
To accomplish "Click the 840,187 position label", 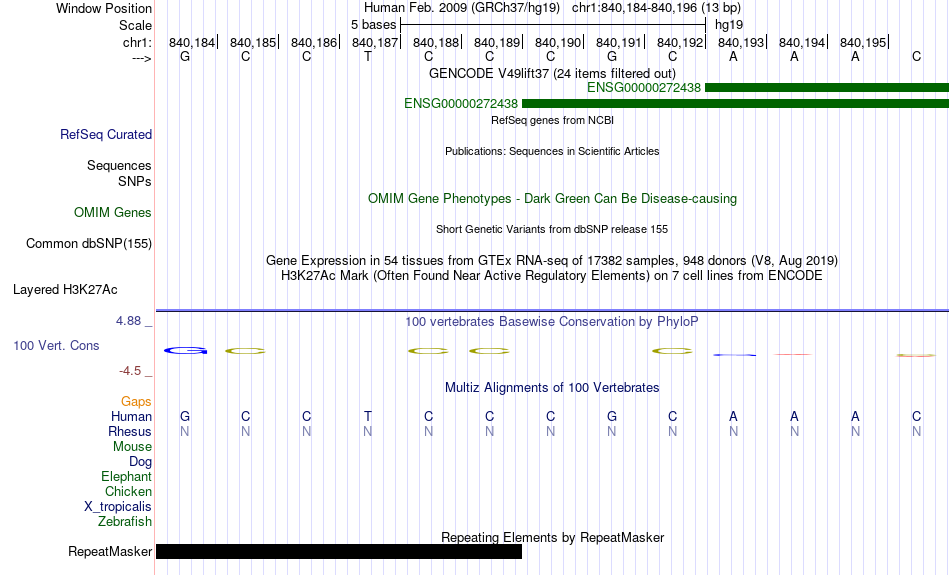I will coord(375,42).
